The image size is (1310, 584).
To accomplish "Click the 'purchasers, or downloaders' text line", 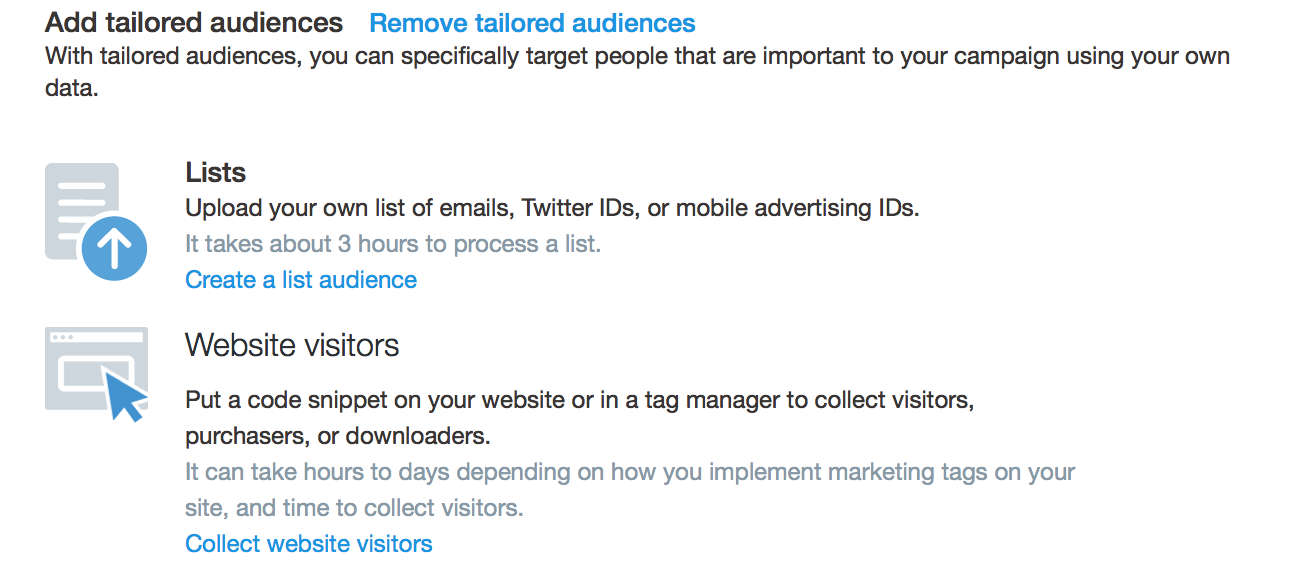I will 338,437.
